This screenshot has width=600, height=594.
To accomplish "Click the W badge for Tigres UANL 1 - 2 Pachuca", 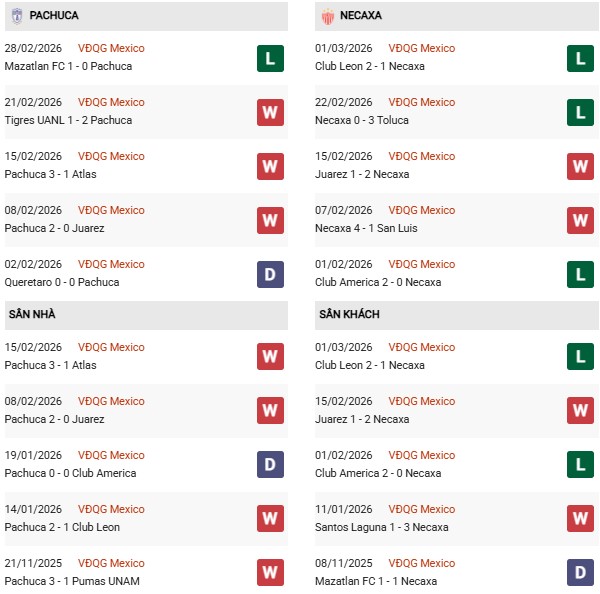I will [x=270, y=112].
